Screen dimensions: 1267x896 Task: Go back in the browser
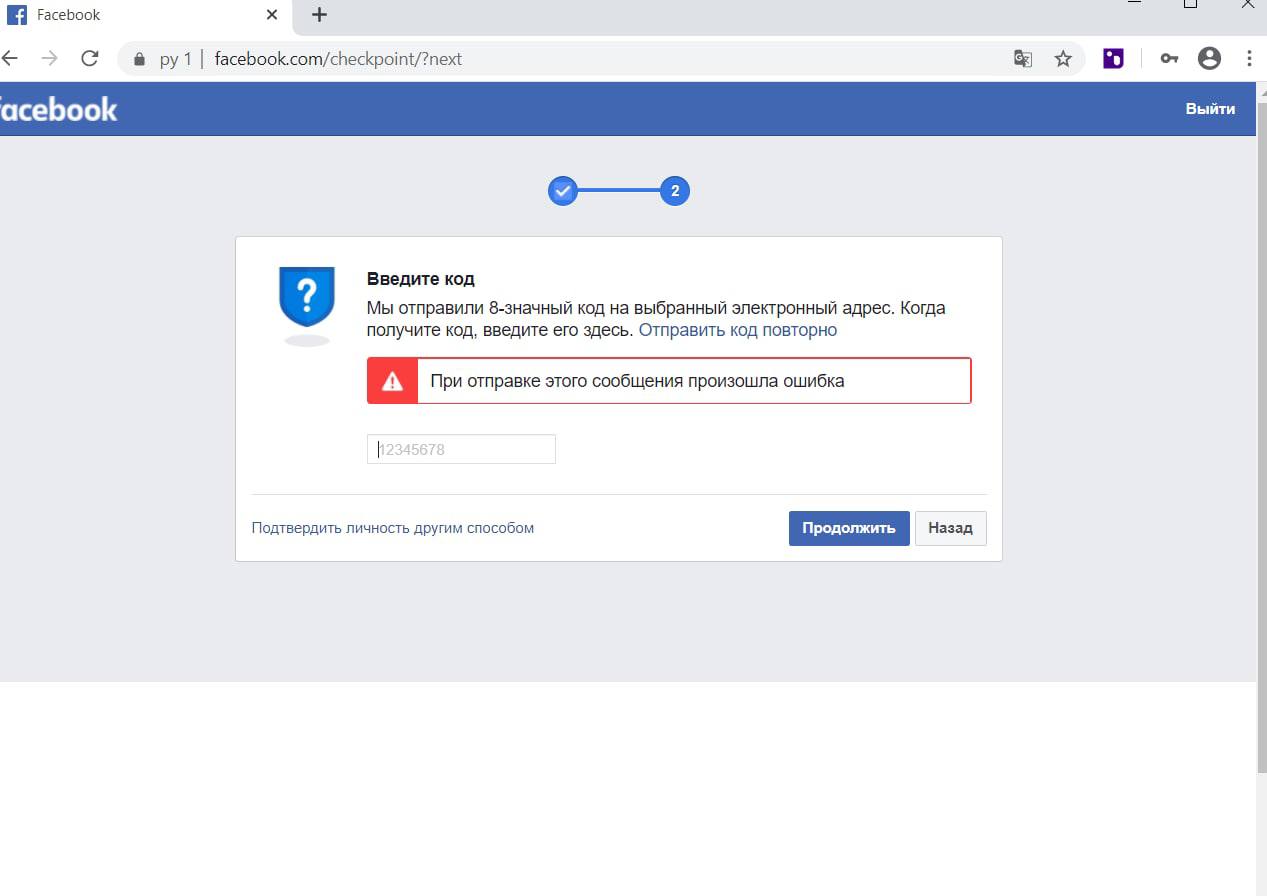tap(9, 59)
